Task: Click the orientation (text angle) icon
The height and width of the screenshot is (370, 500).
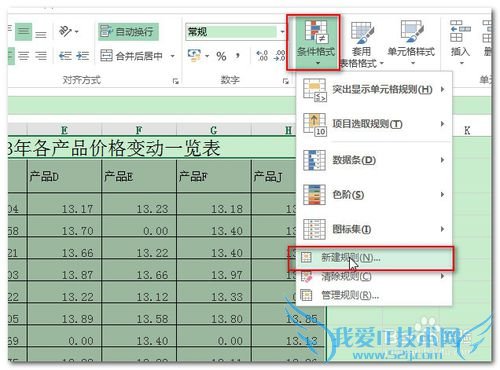Action: (65, 31)
